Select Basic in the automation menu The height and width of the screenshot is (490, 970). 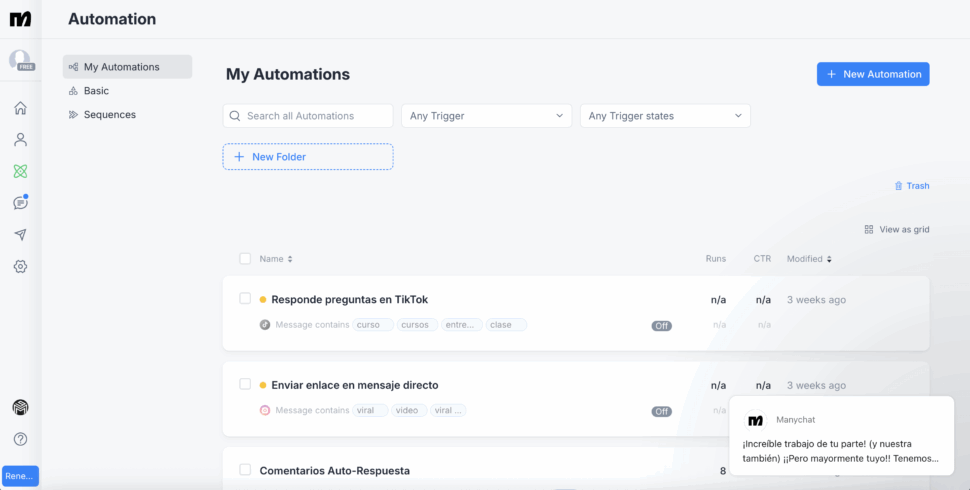(96, 91)
